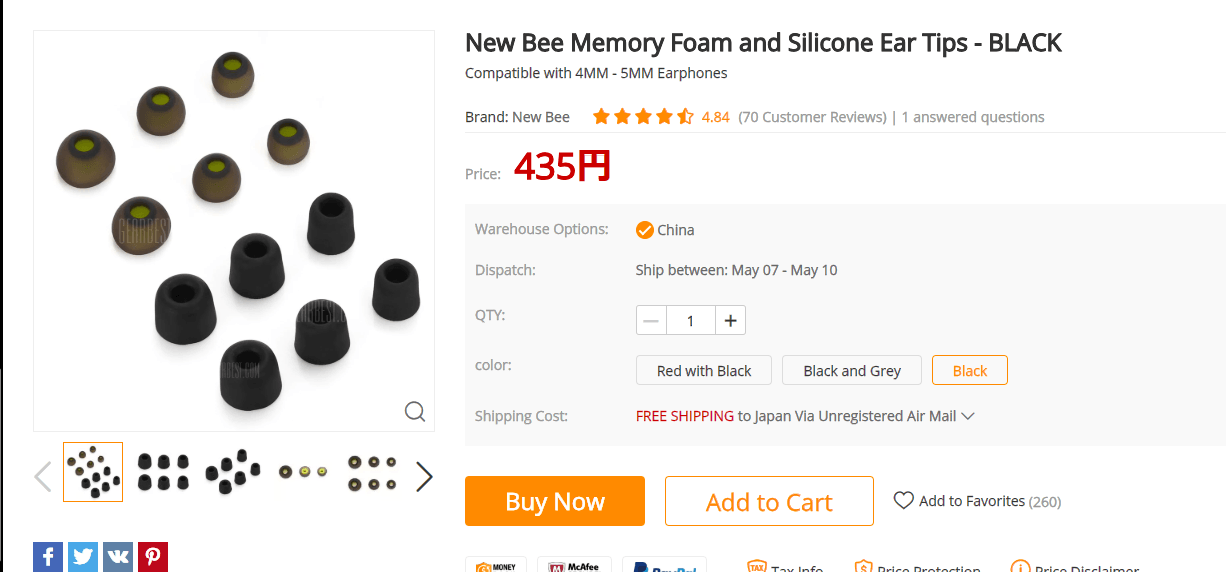Show next thumbnails with right arrow
1226x572 pixels.
pos(424,477)
